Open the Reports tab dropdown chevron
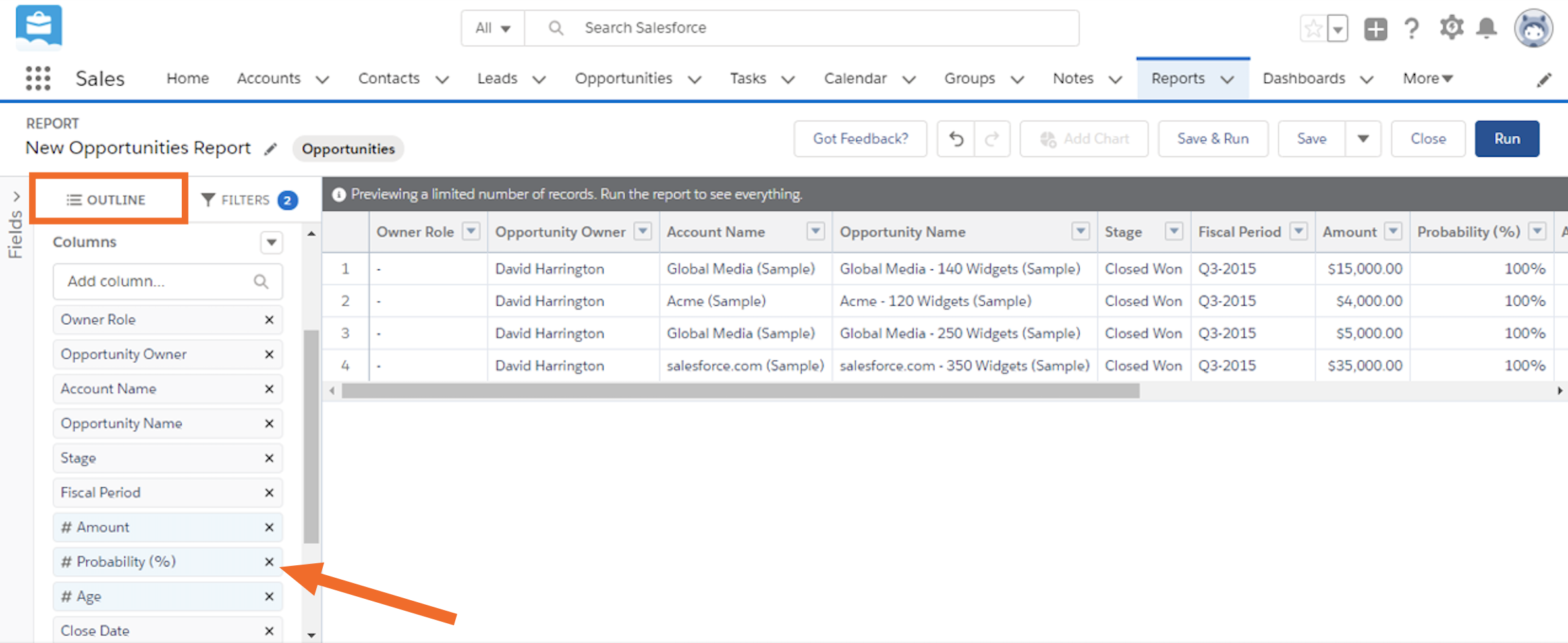Screen dimensions: 1568x643 tap(1227, 80)
